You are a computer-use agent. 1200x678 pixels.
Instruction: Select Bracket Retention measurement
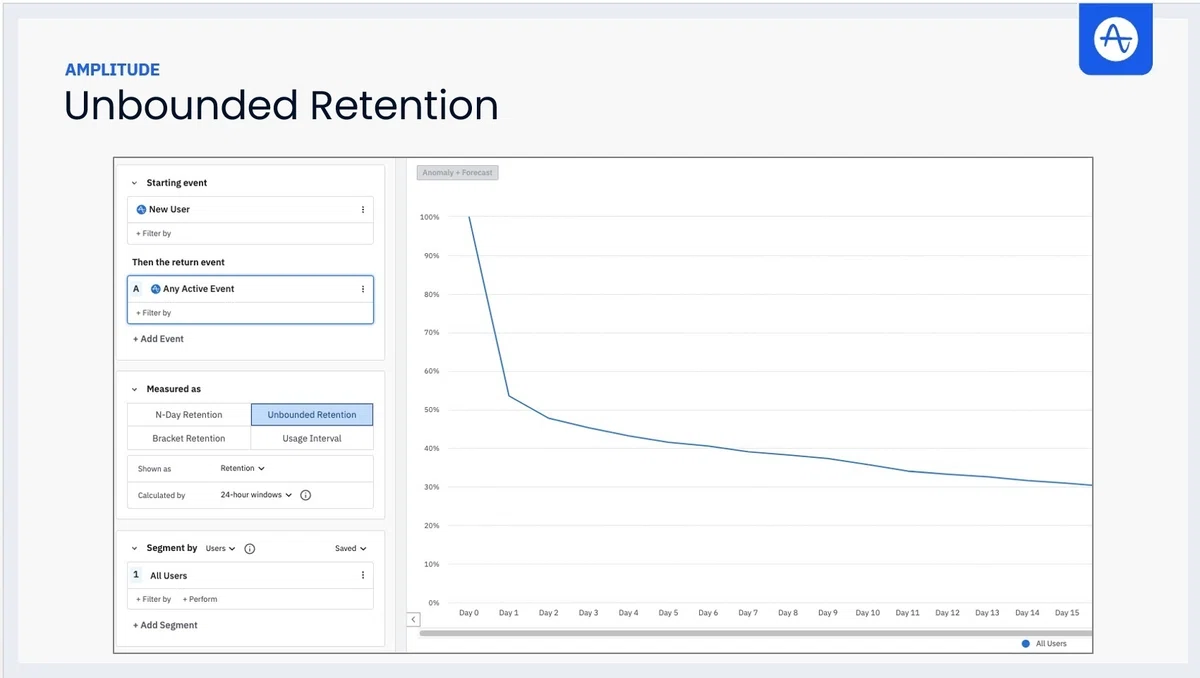click(189, 439)
